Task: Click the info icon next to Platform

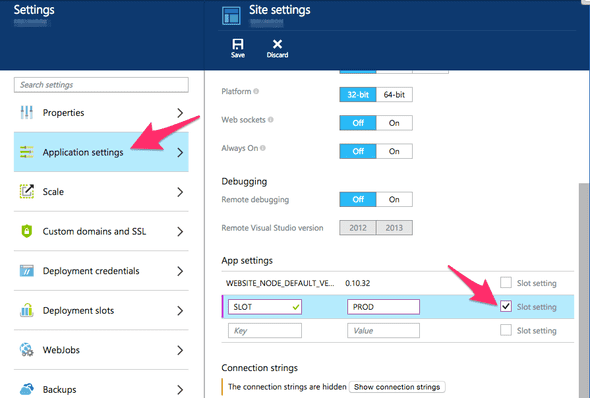Action: pyautogui.click(x=256, y=91)
